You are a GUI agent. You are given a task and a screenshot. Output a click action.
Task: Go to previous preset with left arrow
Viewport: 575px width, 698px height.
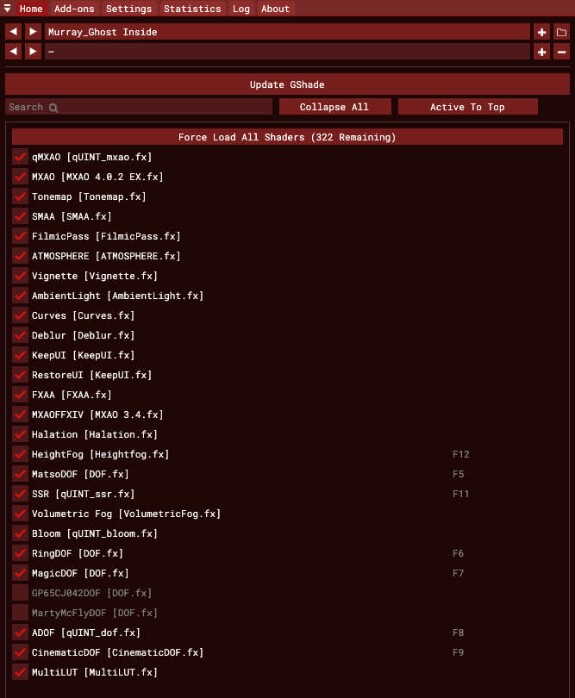point(13,32)
